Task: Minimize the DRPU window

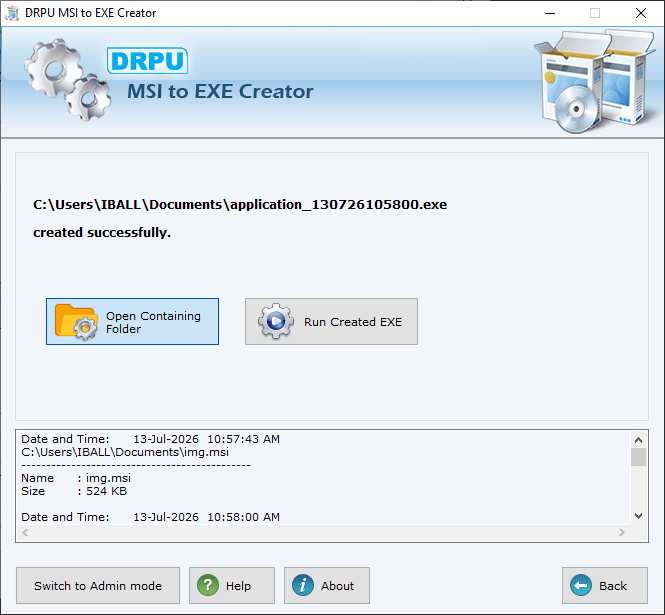Action: [x=550, y=13]
